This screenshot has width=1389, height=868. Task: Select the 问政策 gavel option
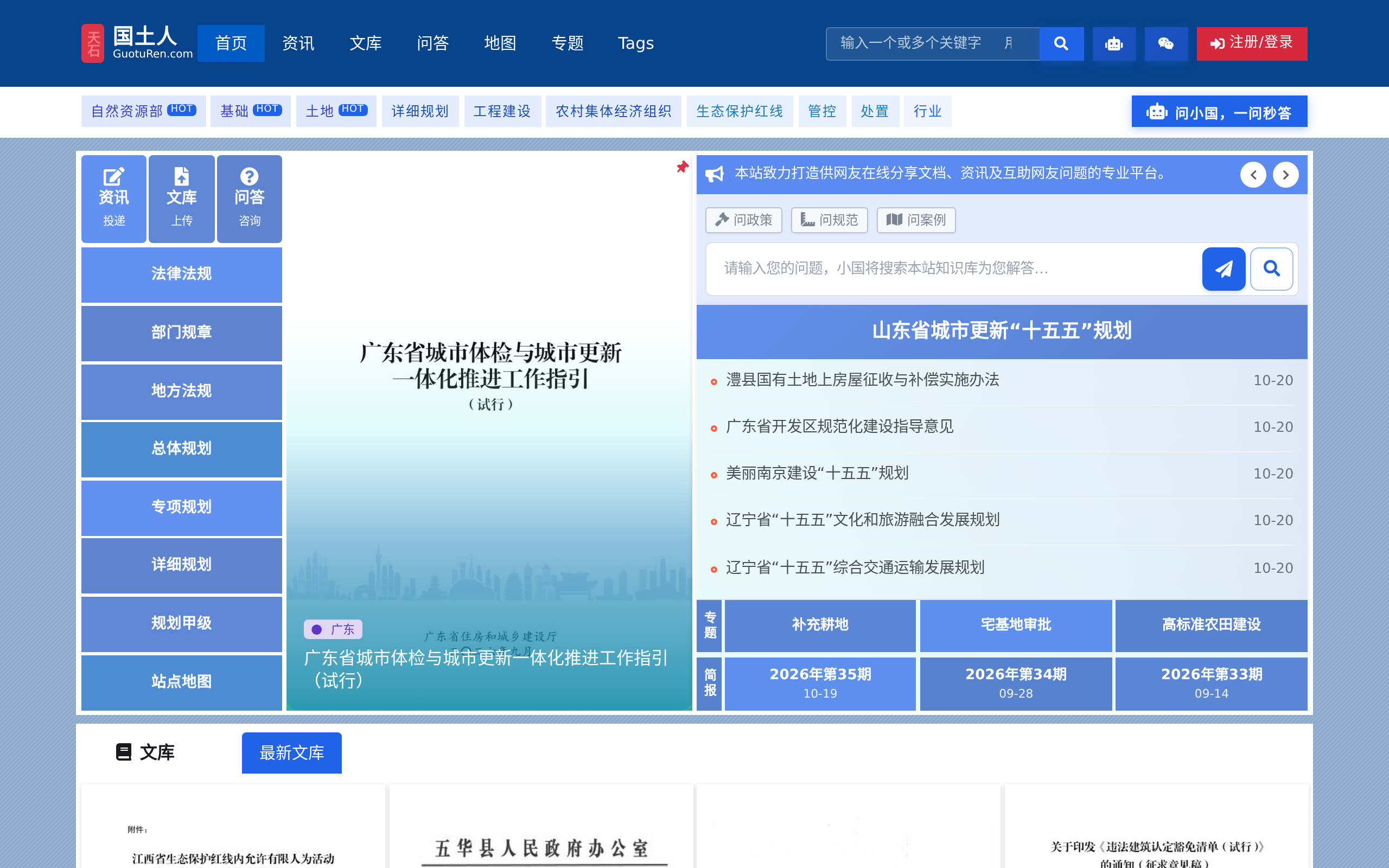(x=743, y=220)
